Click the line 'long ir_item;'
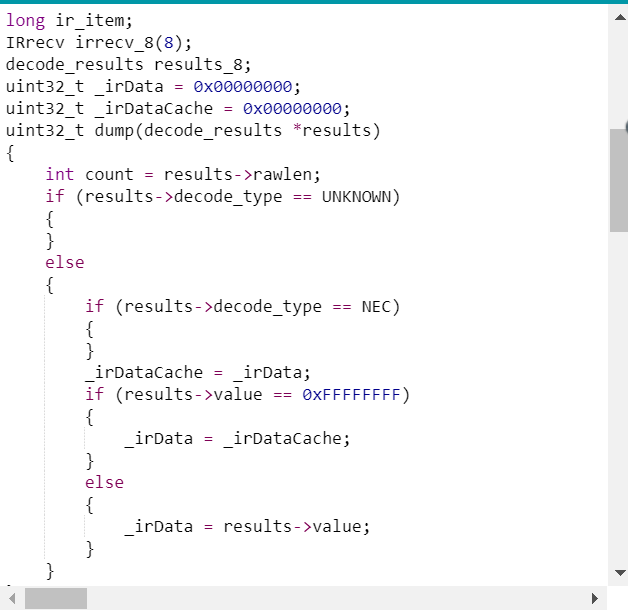Viewport: 628px width, 610px height. click(69, 21)
